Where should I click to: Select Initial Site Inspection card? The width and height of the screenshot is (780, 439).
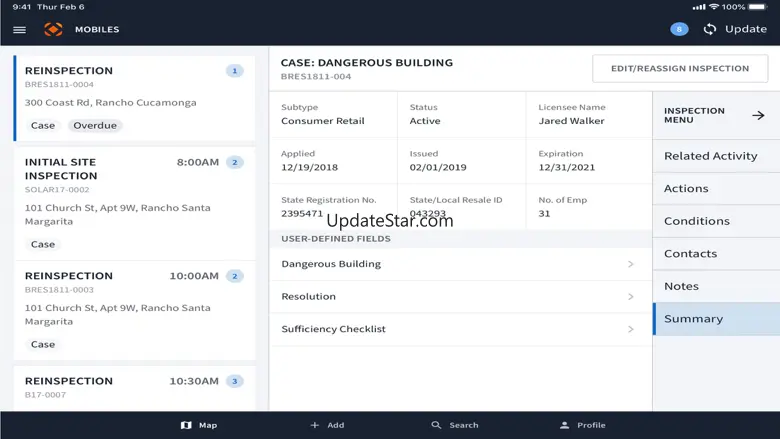click(x=134, y=203)
